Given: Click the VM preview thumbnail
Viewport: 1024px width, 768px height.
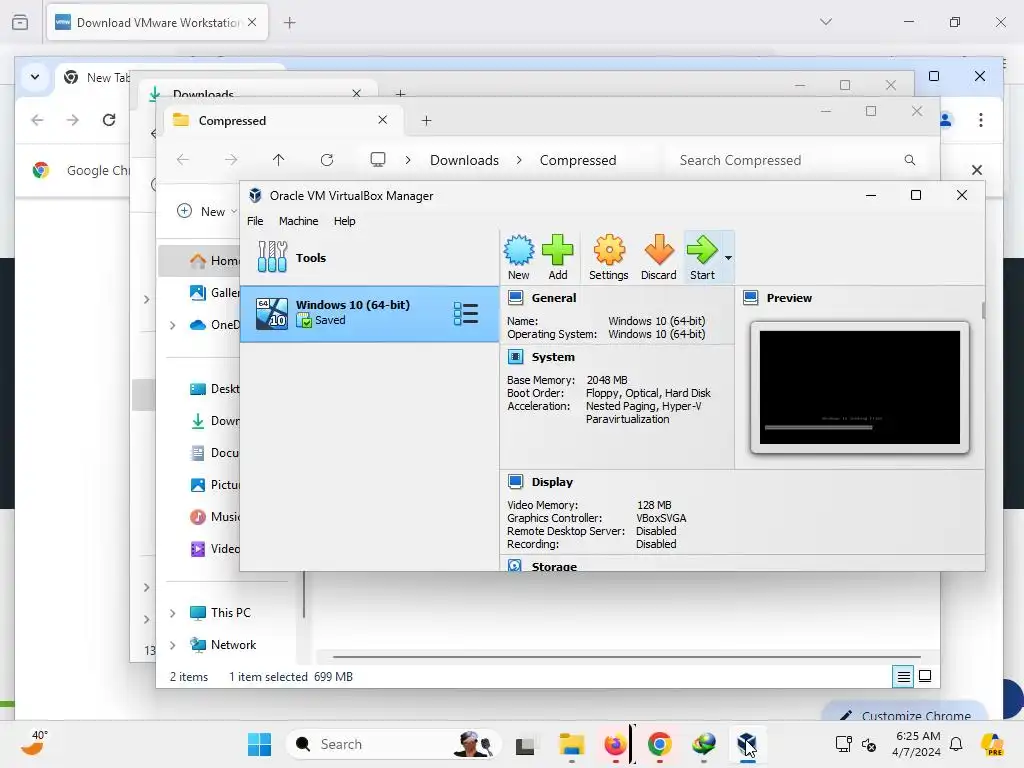Looking at the screenshot, I should point(859,387).
